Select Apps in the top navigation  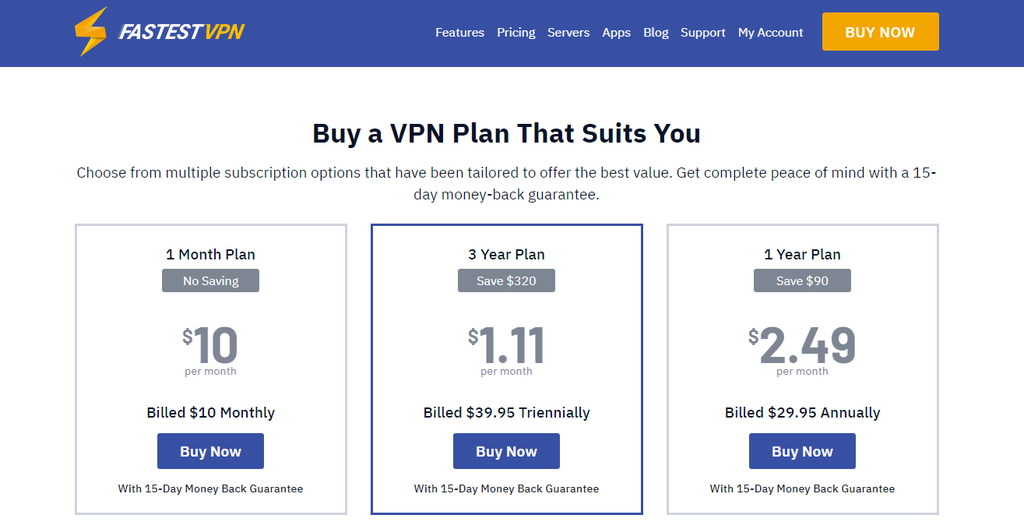616,33
